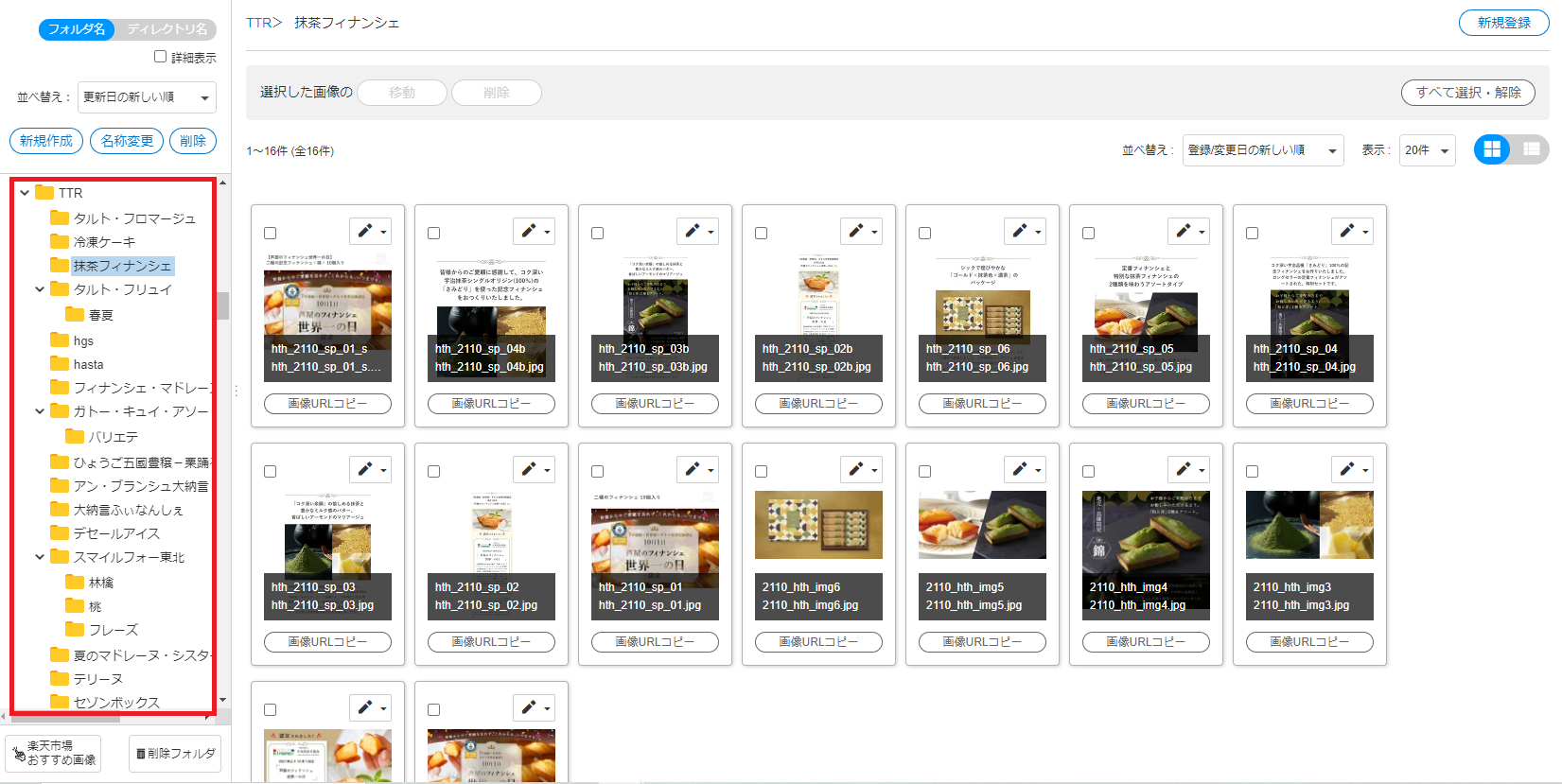The width and height of the screenshot is (1562, 784).
Task: Open edit pencil menu for hth_2110_sp_01_s
Action: 371,231
